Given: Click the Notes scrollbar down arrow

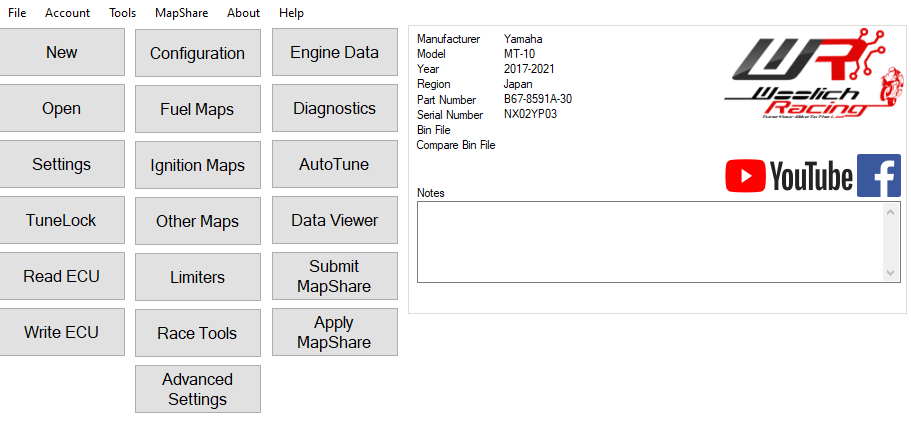Looking at the screenshot, I should point(891,272).
